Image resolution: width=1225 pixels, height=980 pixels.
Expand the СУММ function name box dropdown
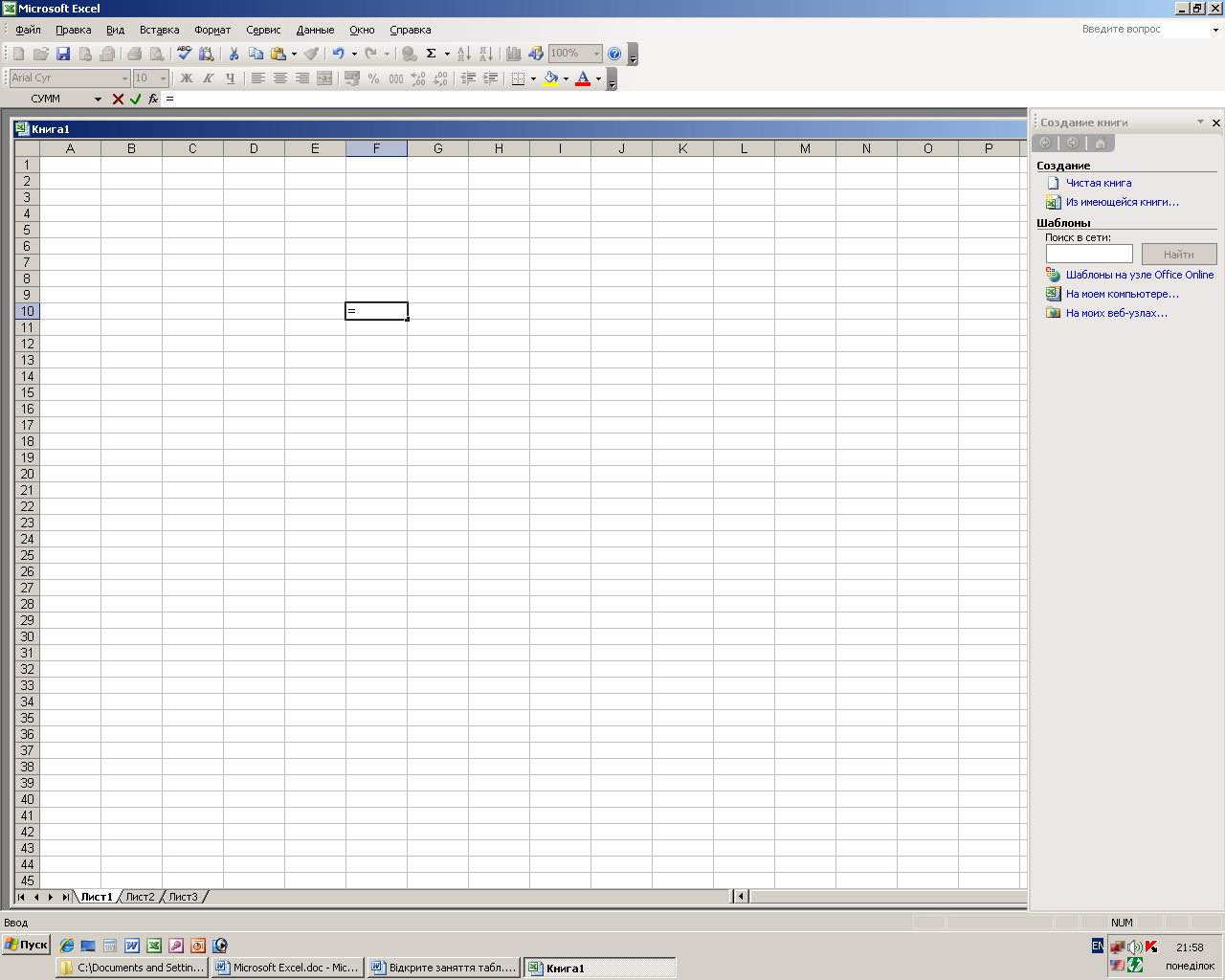(98, 99)
